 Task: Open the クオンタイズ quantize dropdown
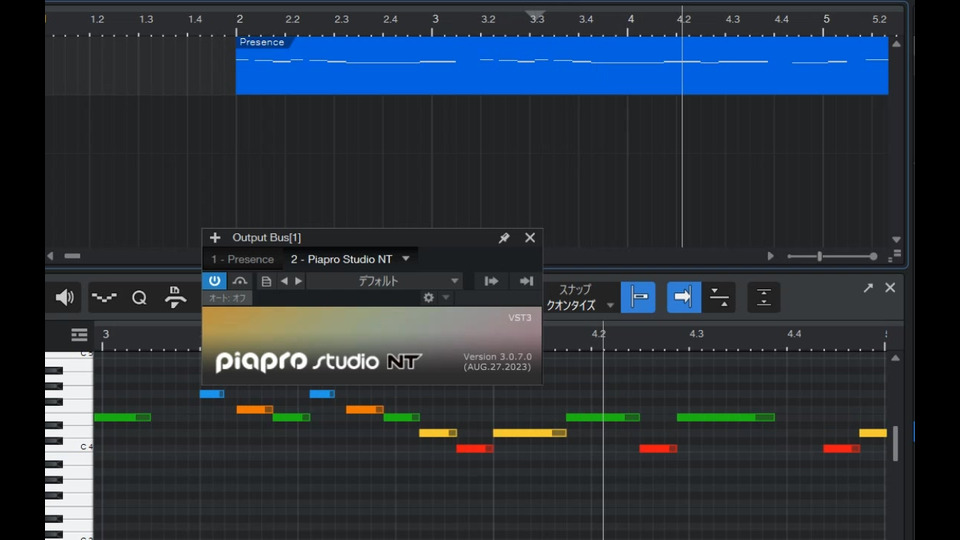580,305
